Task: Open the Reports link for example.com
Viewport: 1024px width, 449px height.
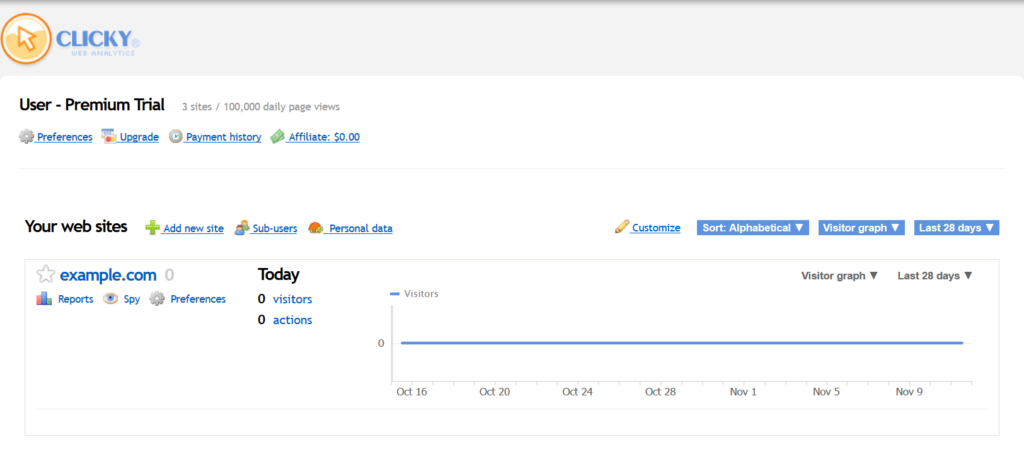Action: 76,299
